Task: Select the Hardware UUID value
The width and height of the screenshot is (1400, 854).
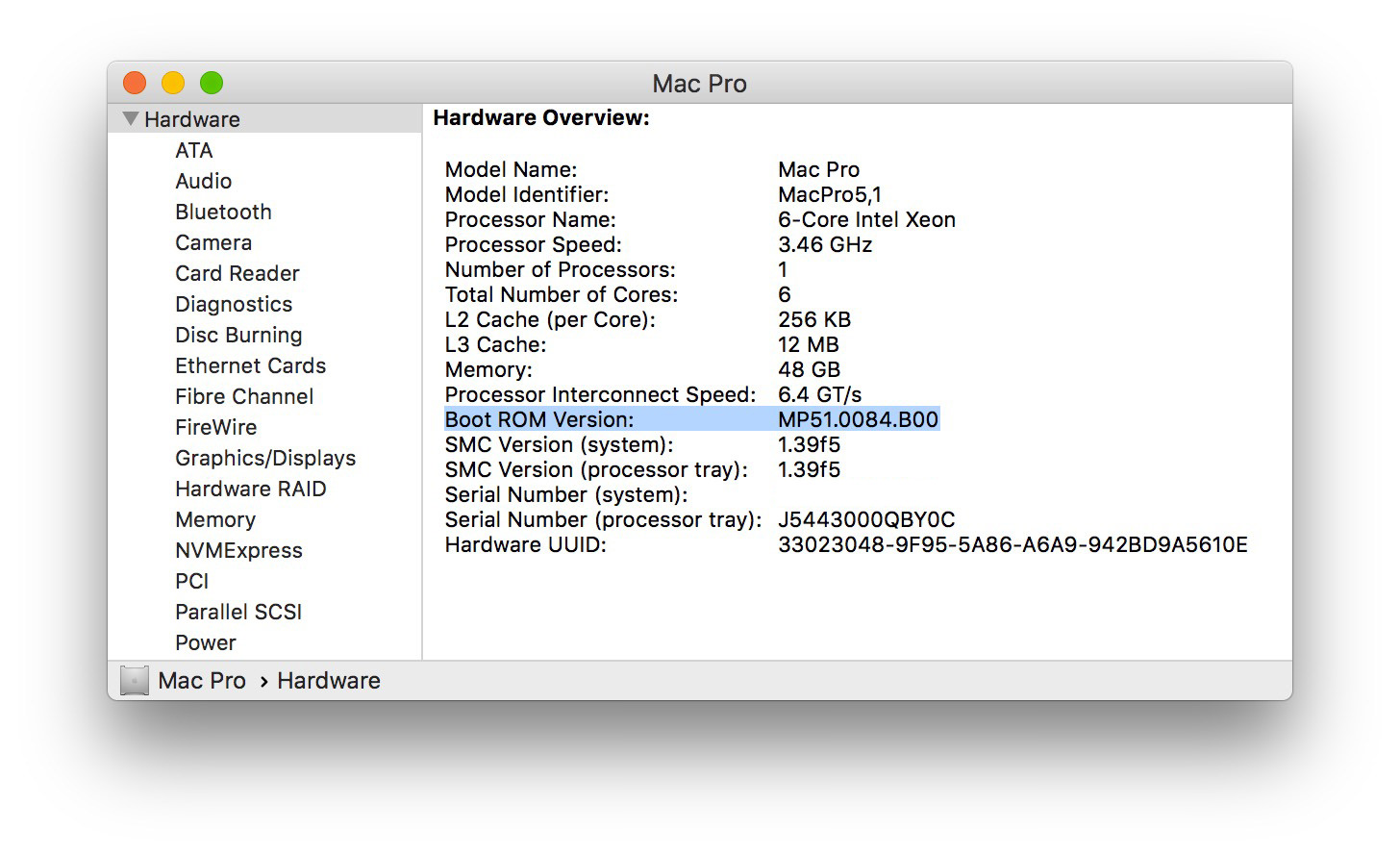Action: (x=1012, y=544)
